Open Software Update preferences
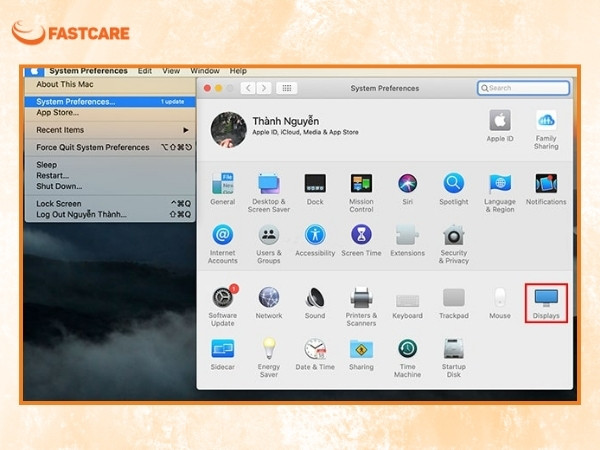The height and width of the screenshot is (450, 600). [x=223, y=306]
